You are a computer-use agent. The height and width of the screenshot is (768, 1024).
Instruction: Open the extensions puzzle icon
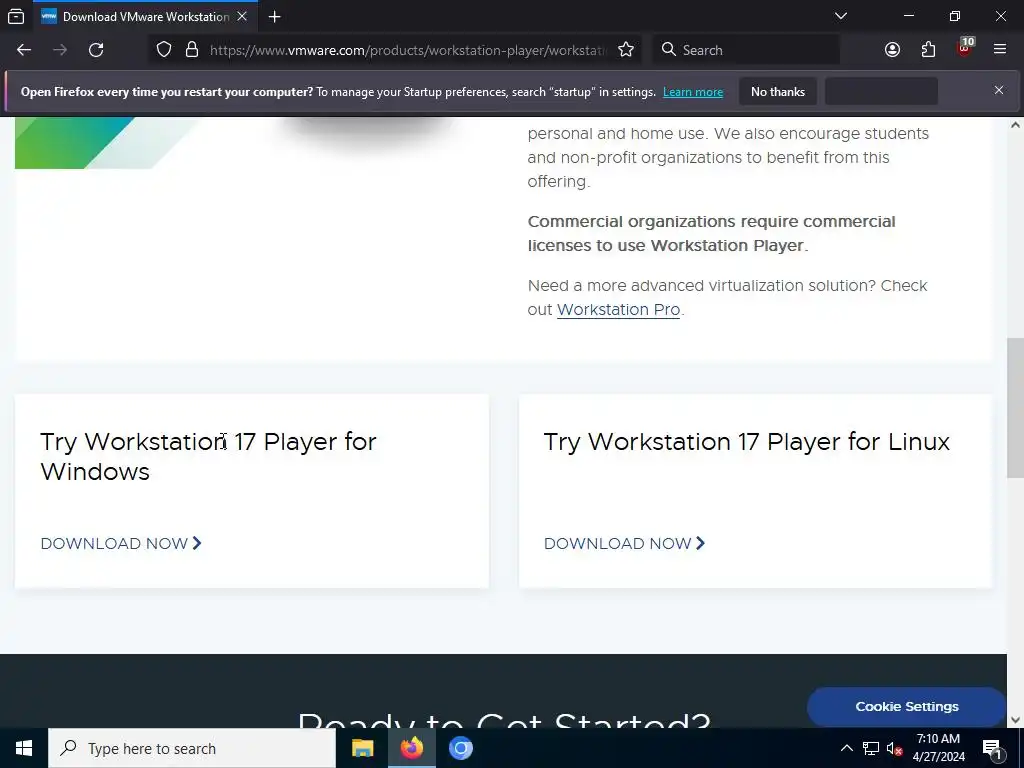[928, 50]
